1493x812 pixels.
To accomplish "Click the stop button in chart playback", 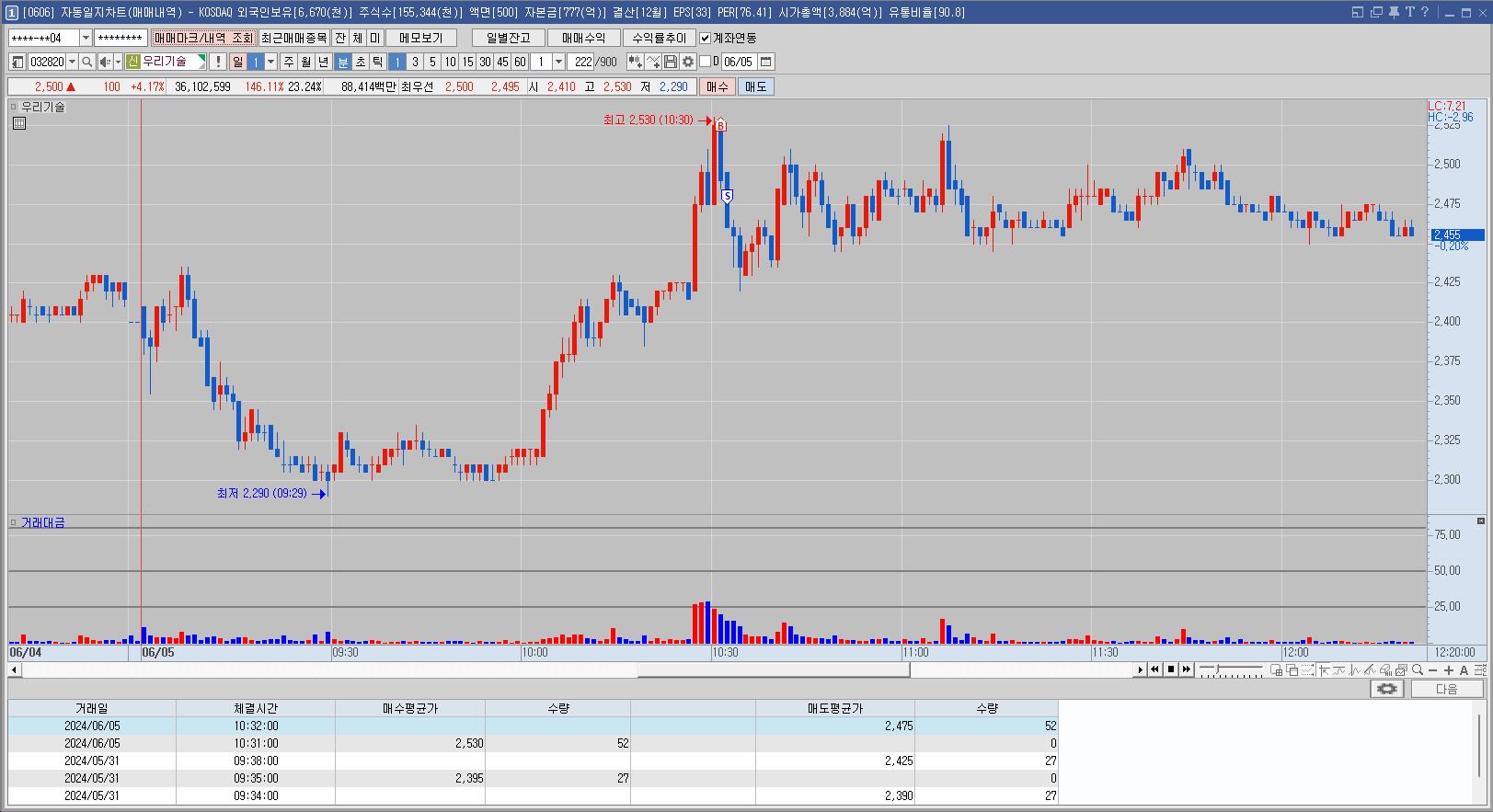I will (x=1171, y=669).
